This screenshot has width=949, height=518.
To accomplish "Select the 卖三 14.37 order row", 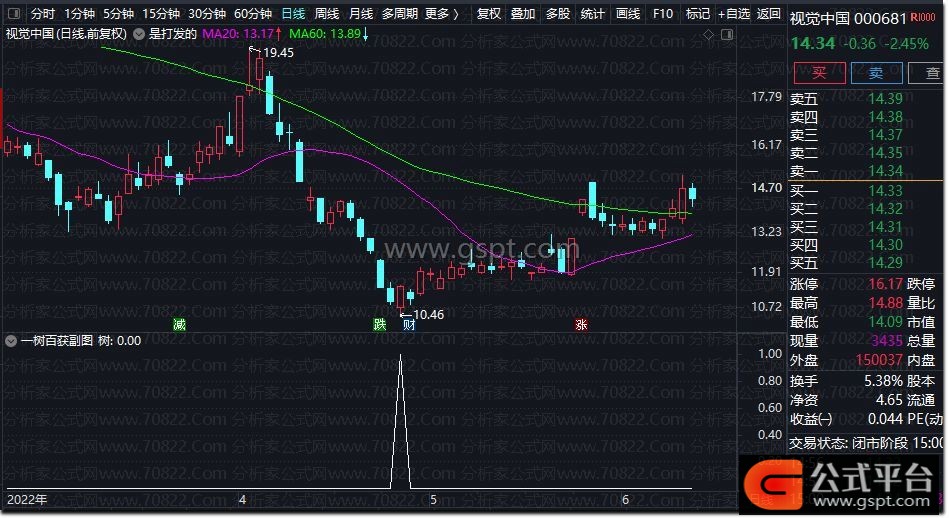I will click(846, 135).
